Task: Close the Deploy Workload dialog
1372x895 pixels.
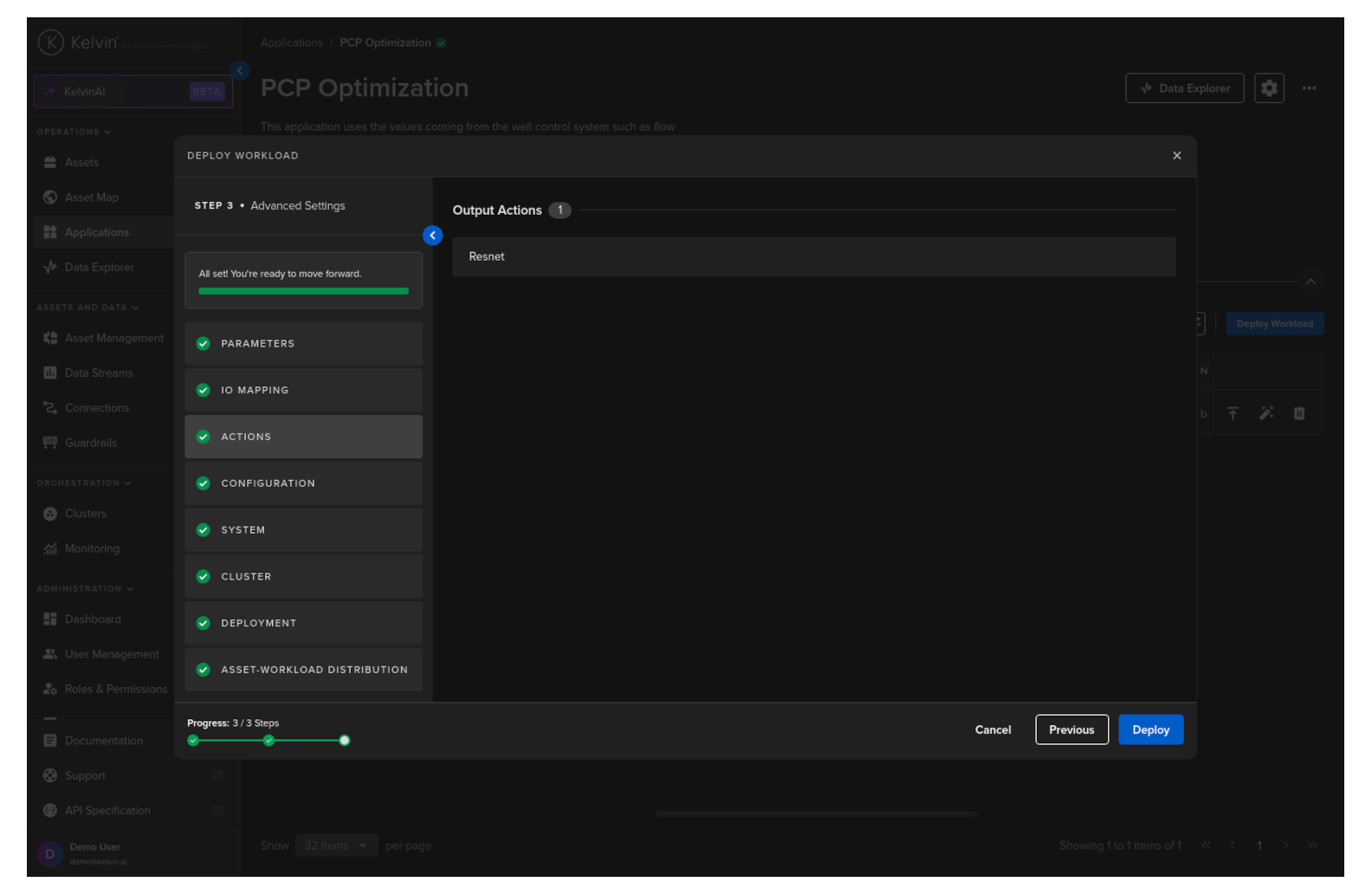Action: pyautogui.click(x=1176, y=156)
